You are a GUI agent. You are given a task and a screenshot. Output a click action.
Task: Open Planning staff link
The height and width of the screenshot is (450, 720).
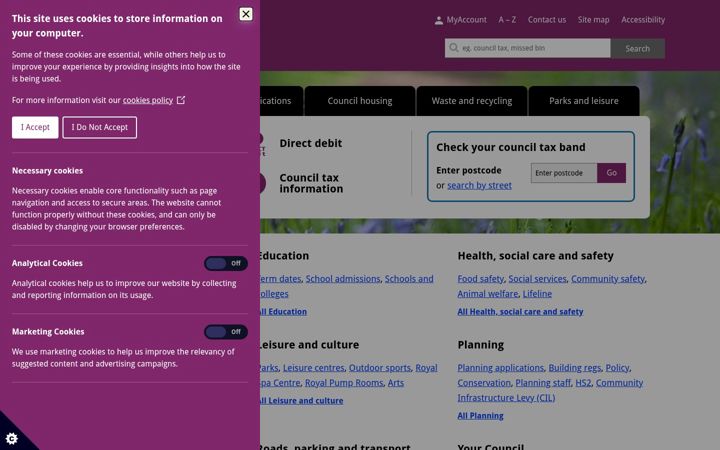click(543, 383)
